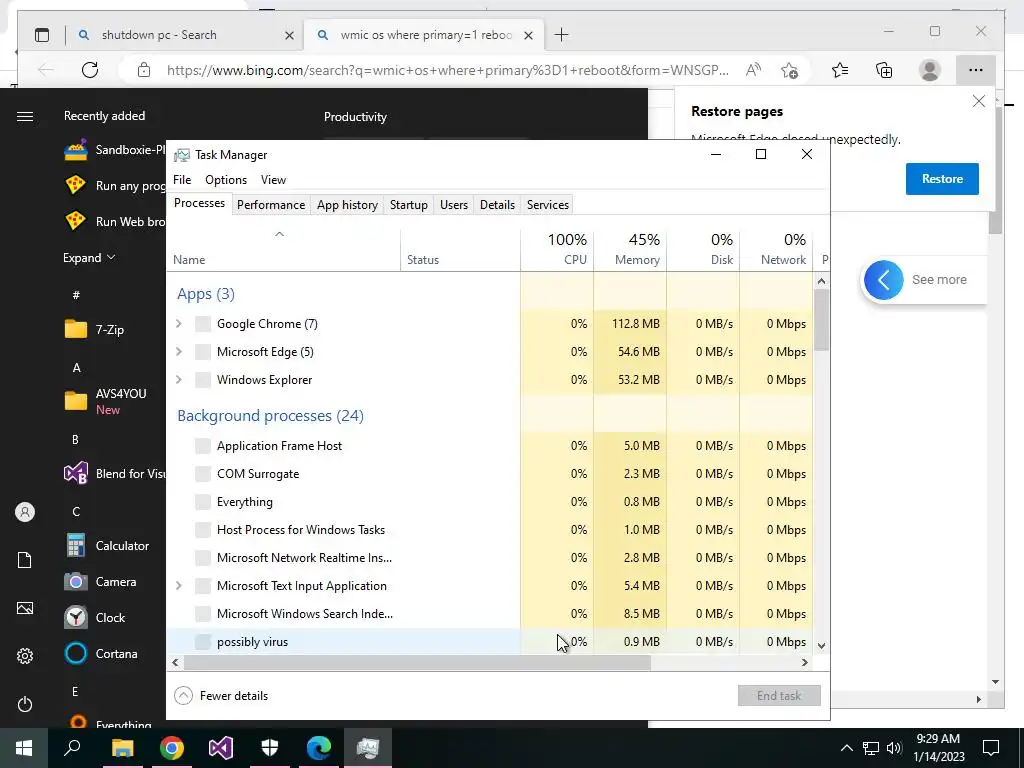Screen dimensions: 1024x768
Task: Sort processes by Memory column
Action: [630, 249]
